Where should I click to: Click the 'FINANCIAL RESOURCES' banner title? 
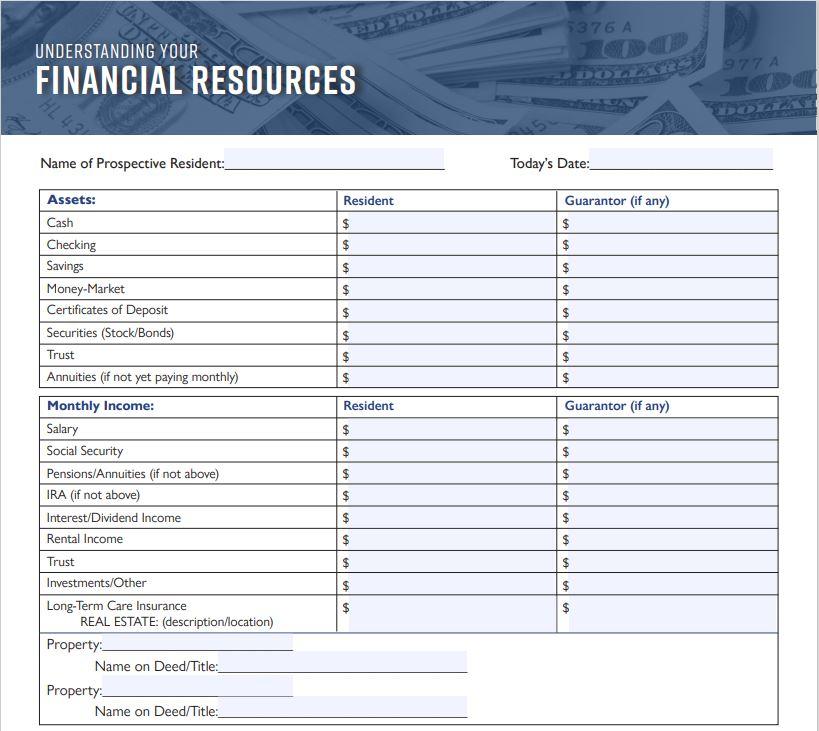pyautogui.click(x=196, y=80)
